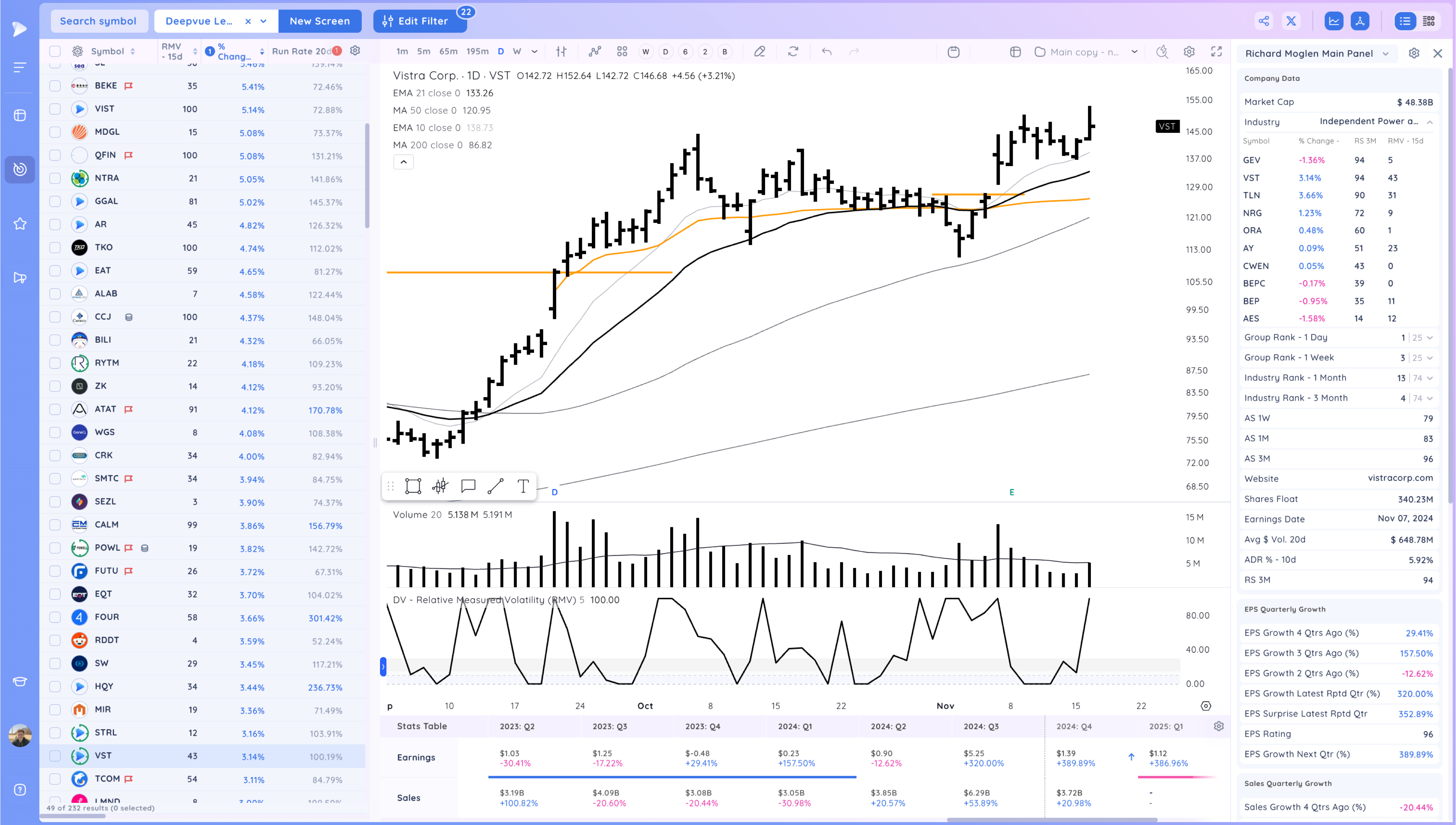Open the Deepvue screen dropdown arrow
Viewport: 1456px width, 825px height.
point(263,21)
